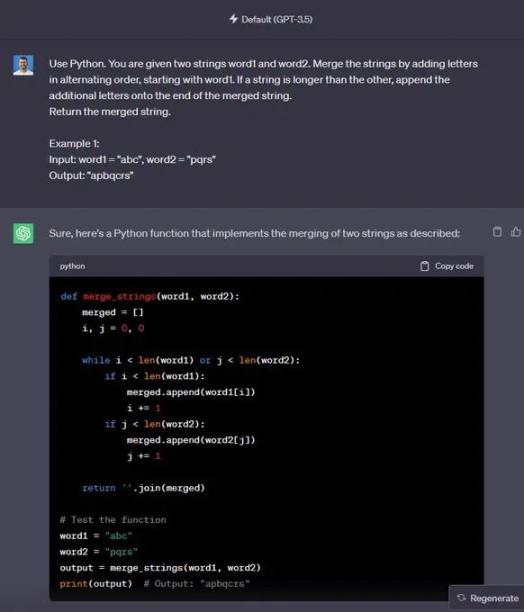
Task: Click the Regenerate button
Action: [x=487, y=598]
